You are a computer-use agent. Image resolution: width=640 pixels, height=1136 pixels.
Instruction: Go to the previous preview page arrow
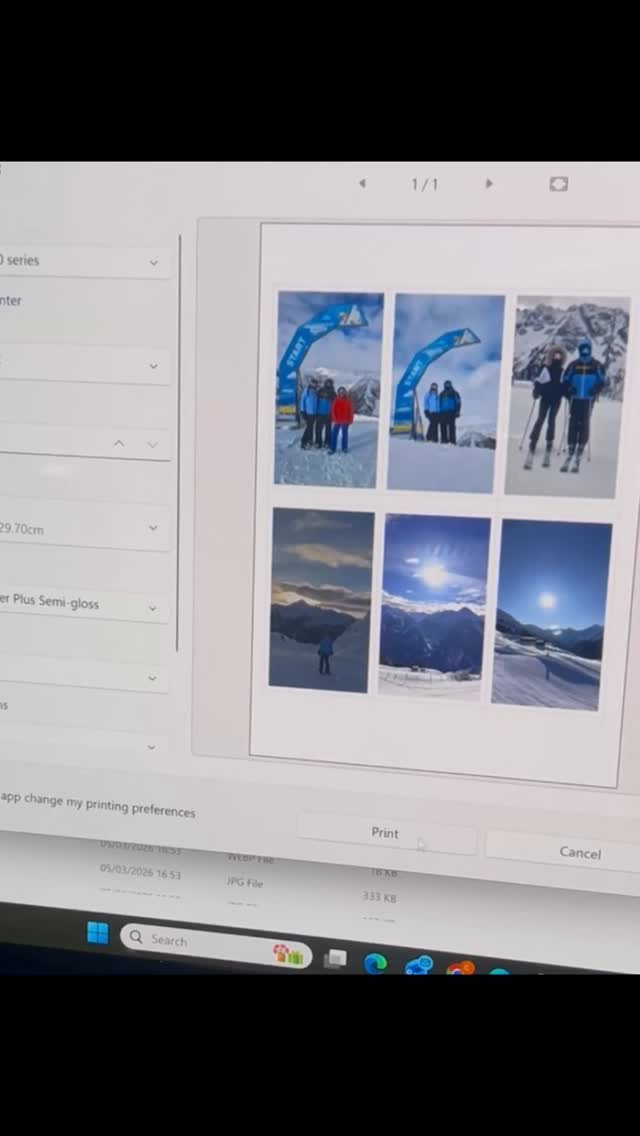pos(362,183)
